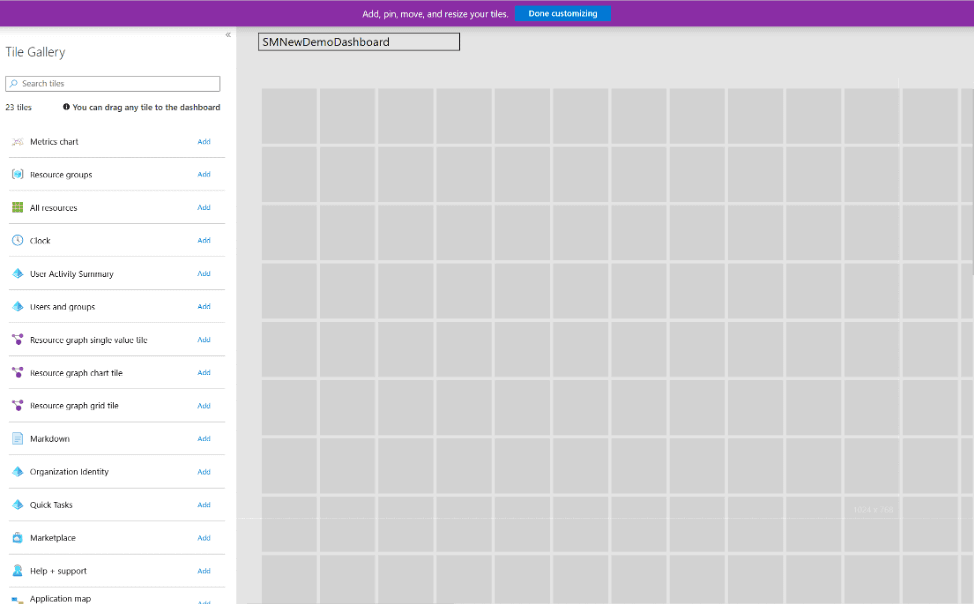Select the All resources label
The image size is (974, 604).
click(x=53, y=208)
